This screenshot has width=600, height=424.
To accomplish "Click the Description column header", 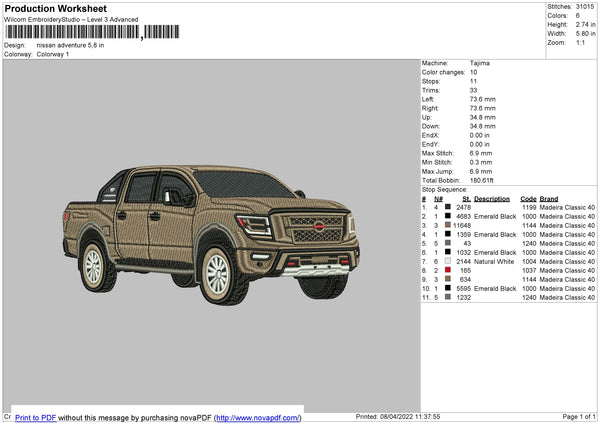I will pyautogui.click(x=492, y=198).
